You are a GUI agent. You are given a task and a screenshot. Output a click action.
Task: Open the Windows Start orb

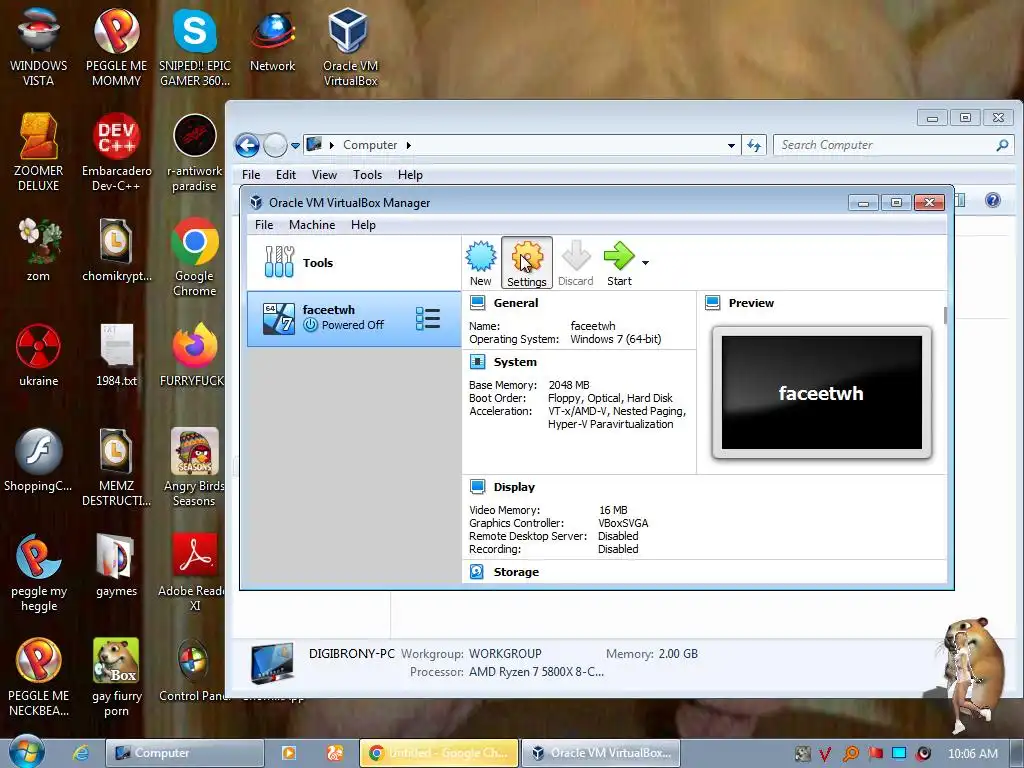click(x=27, y=752)
